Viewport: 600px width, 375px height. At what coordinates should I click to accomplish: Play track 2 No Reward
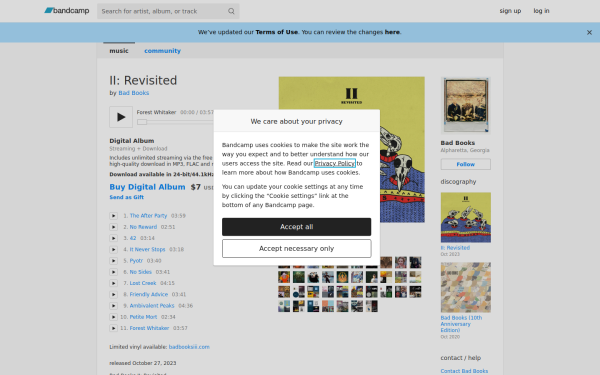pos(113,227)
